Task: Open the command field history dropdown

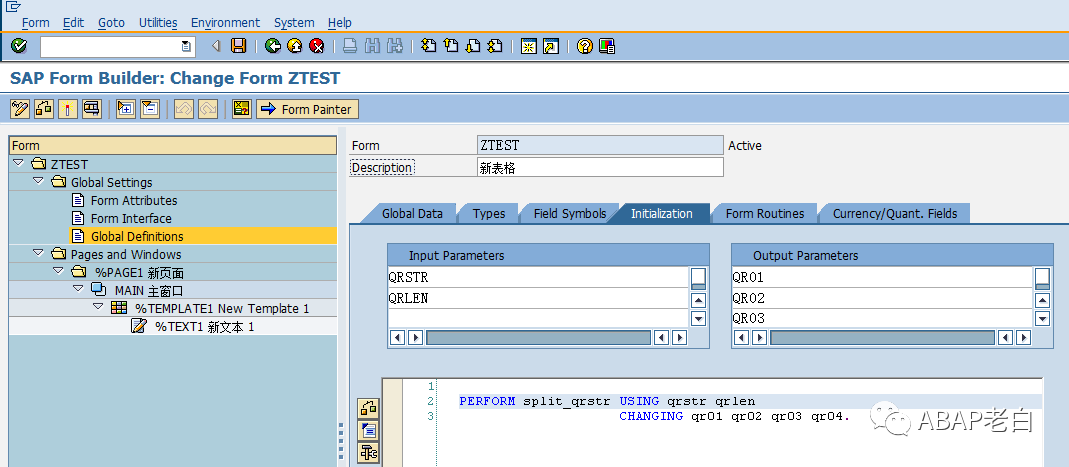Action: coord(186,46)
